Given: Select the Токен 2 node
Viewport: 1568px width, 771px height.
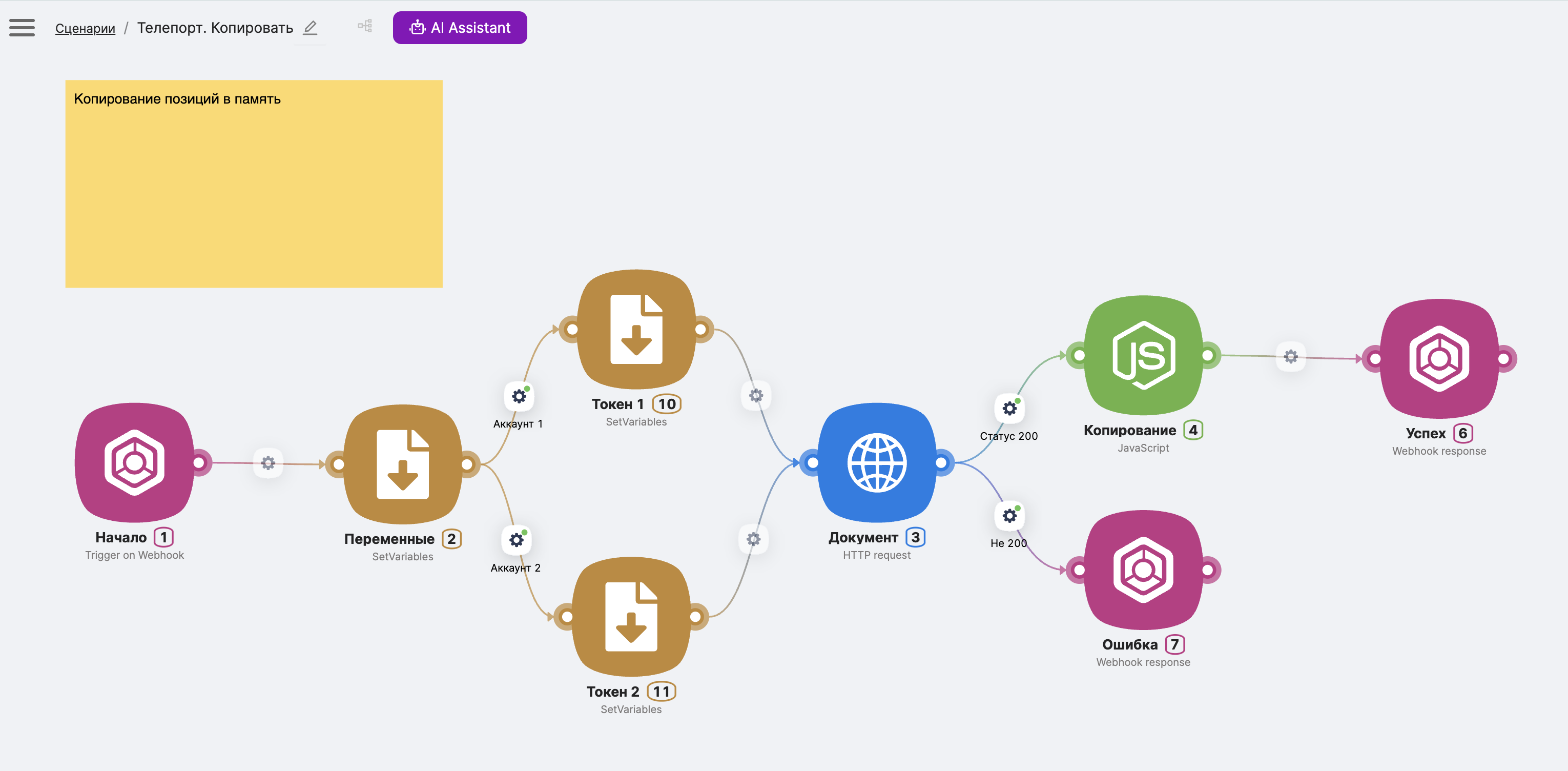Looking at the screenshot, I should (x=631, y=616).
